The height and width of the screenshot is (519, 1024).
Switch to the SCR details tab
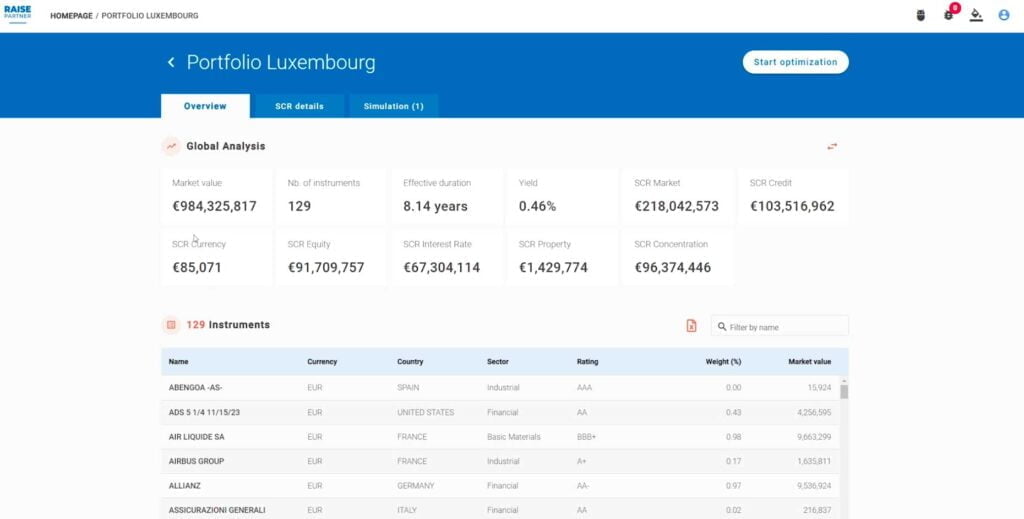pos(299,106)
